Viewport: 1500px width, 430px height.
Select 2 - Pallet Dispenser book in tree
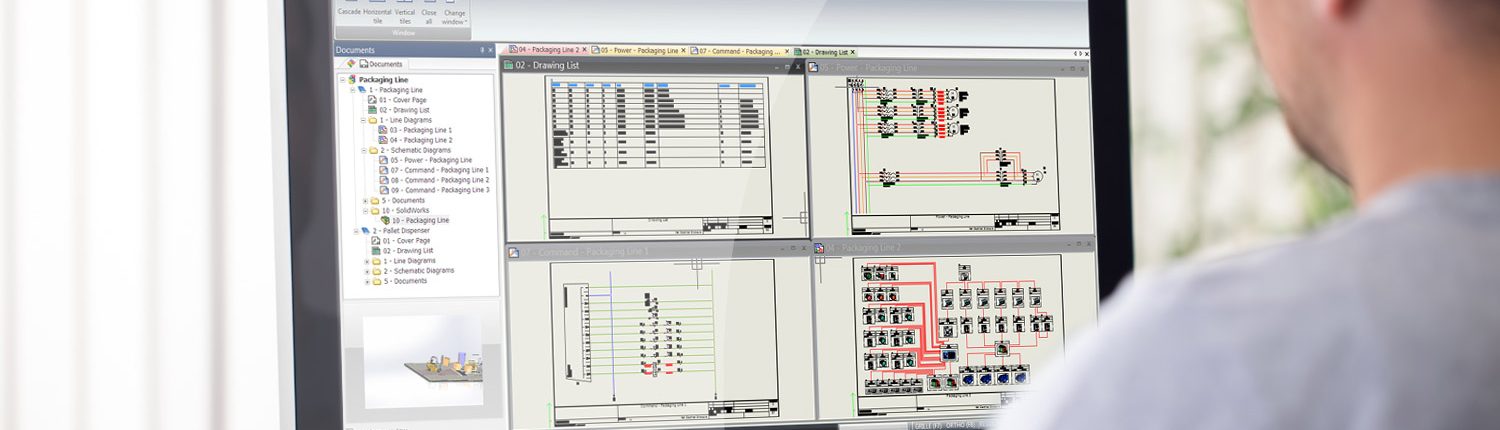400,230
